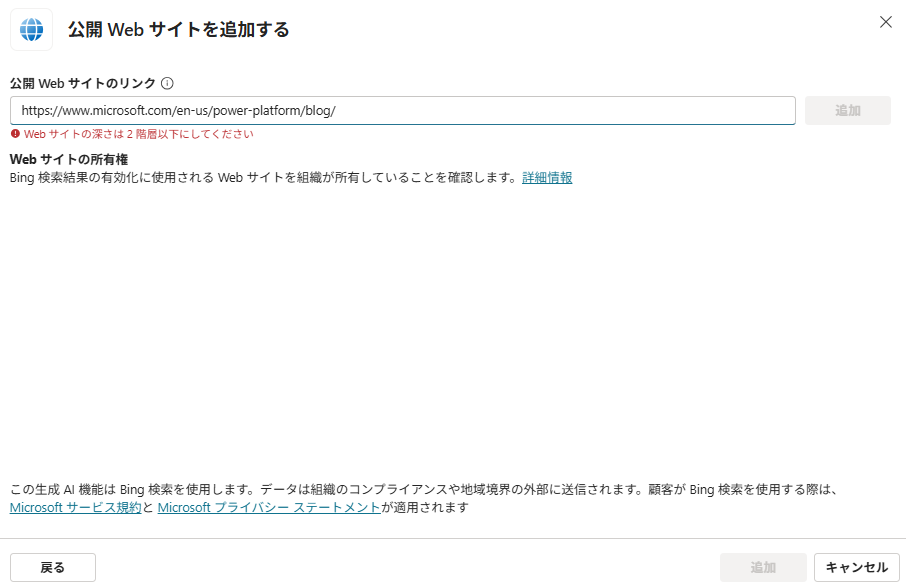
Task: Click the 戻る button
Action: click(x=53, y=567)
